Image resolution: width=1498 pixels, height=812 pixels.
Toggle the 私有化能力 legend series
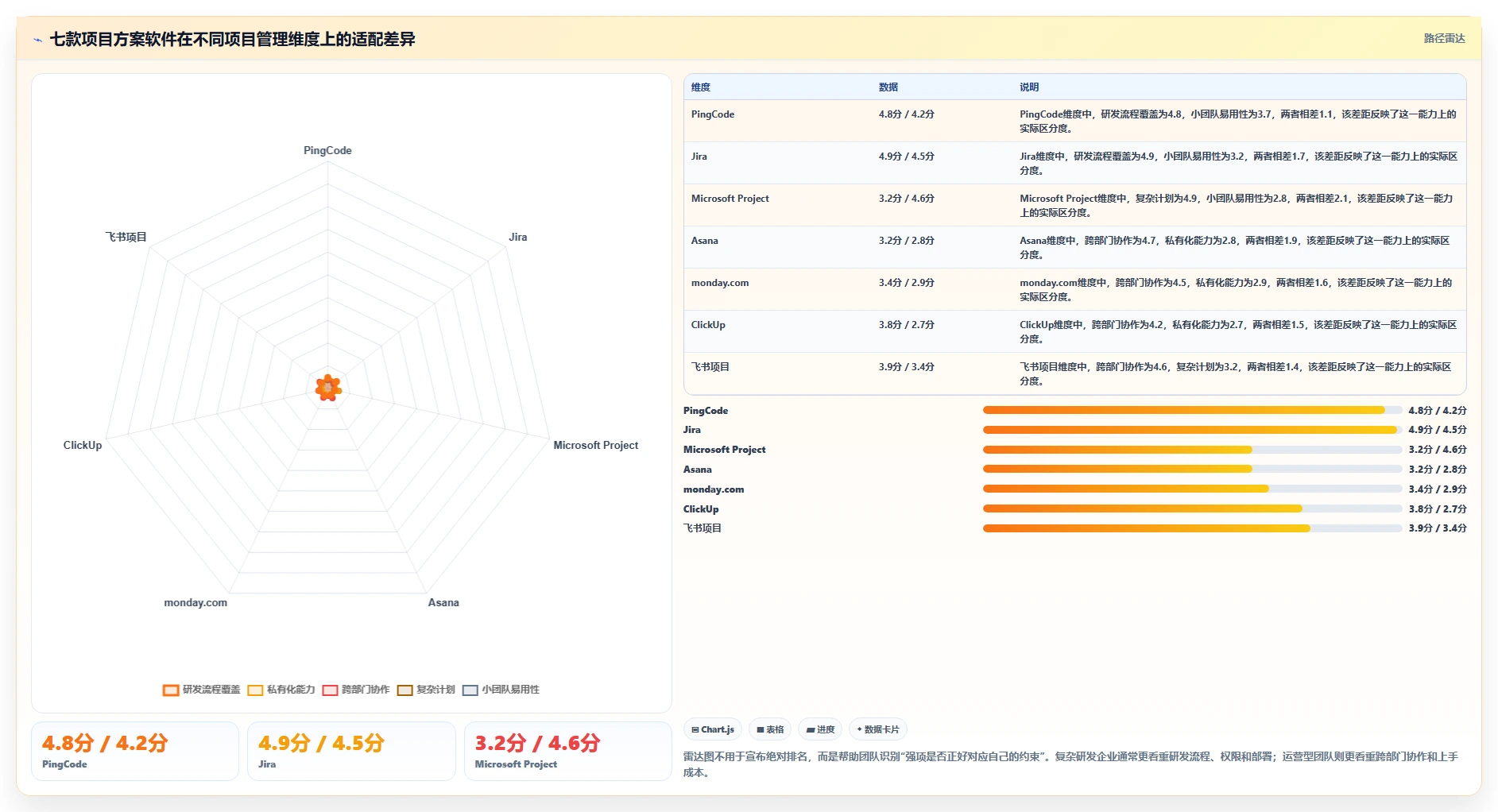coord(281,690)
